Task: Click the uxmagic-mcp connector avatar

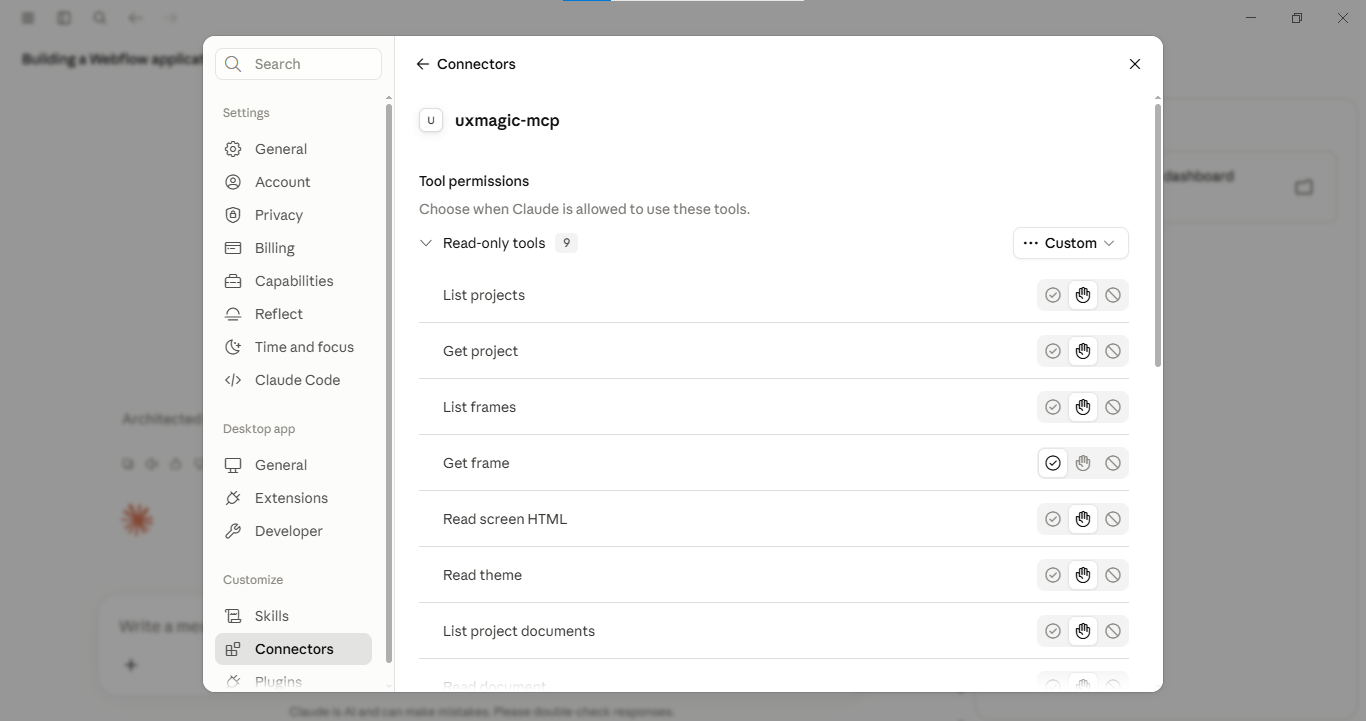Action: (x=431, y=120)
